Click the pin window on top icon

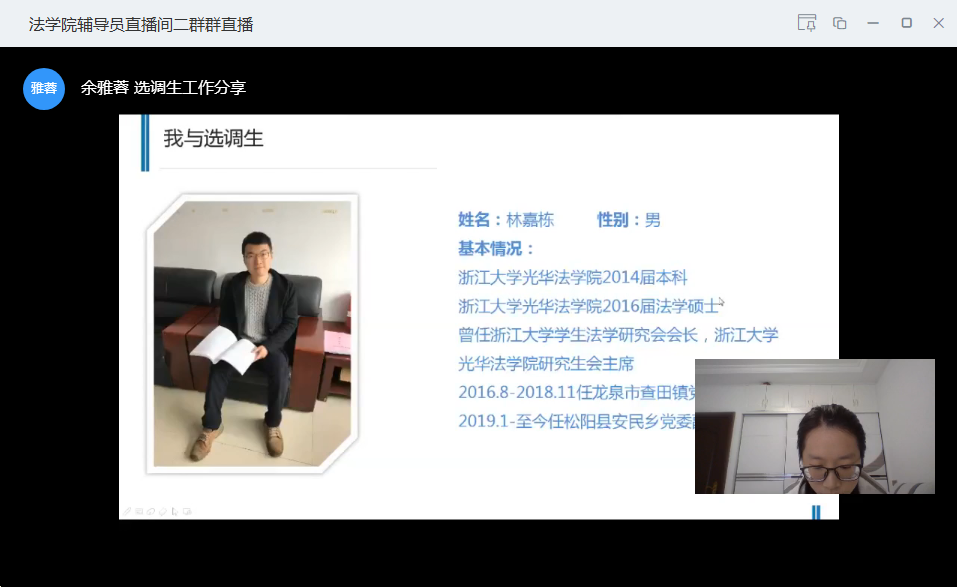coord(806,23)
